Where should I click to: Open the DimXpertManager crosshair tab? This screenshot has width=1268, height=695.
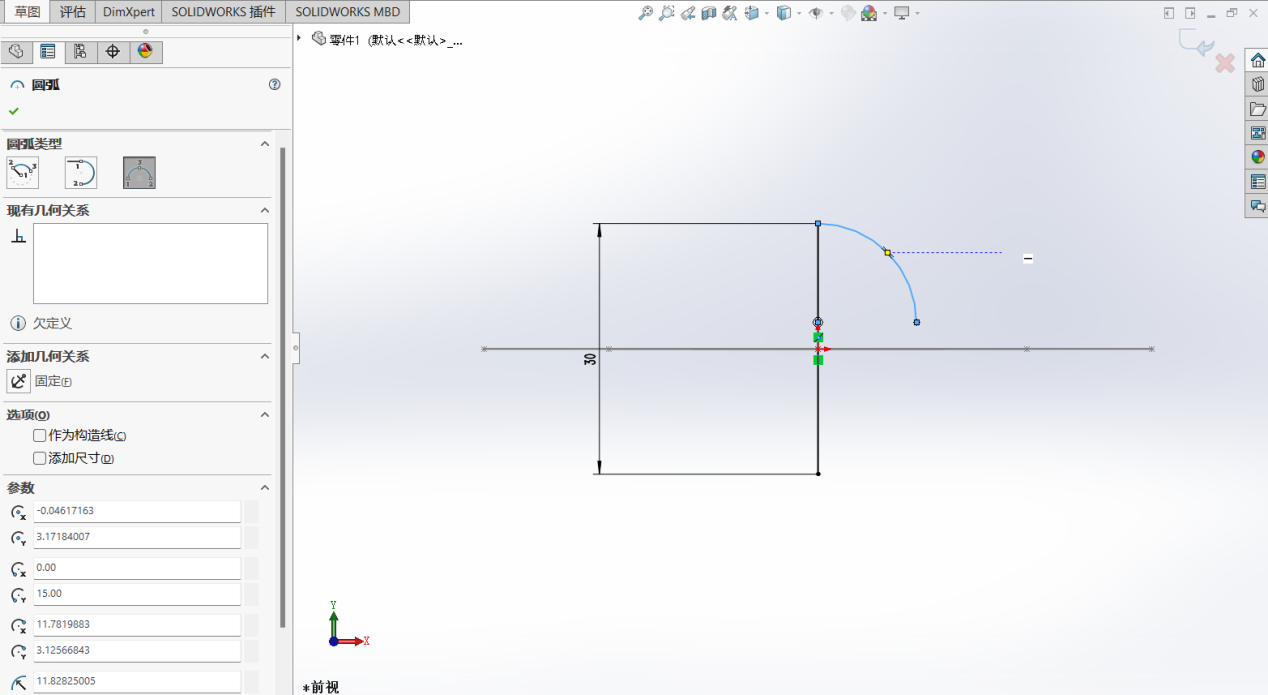pos(113,52)
